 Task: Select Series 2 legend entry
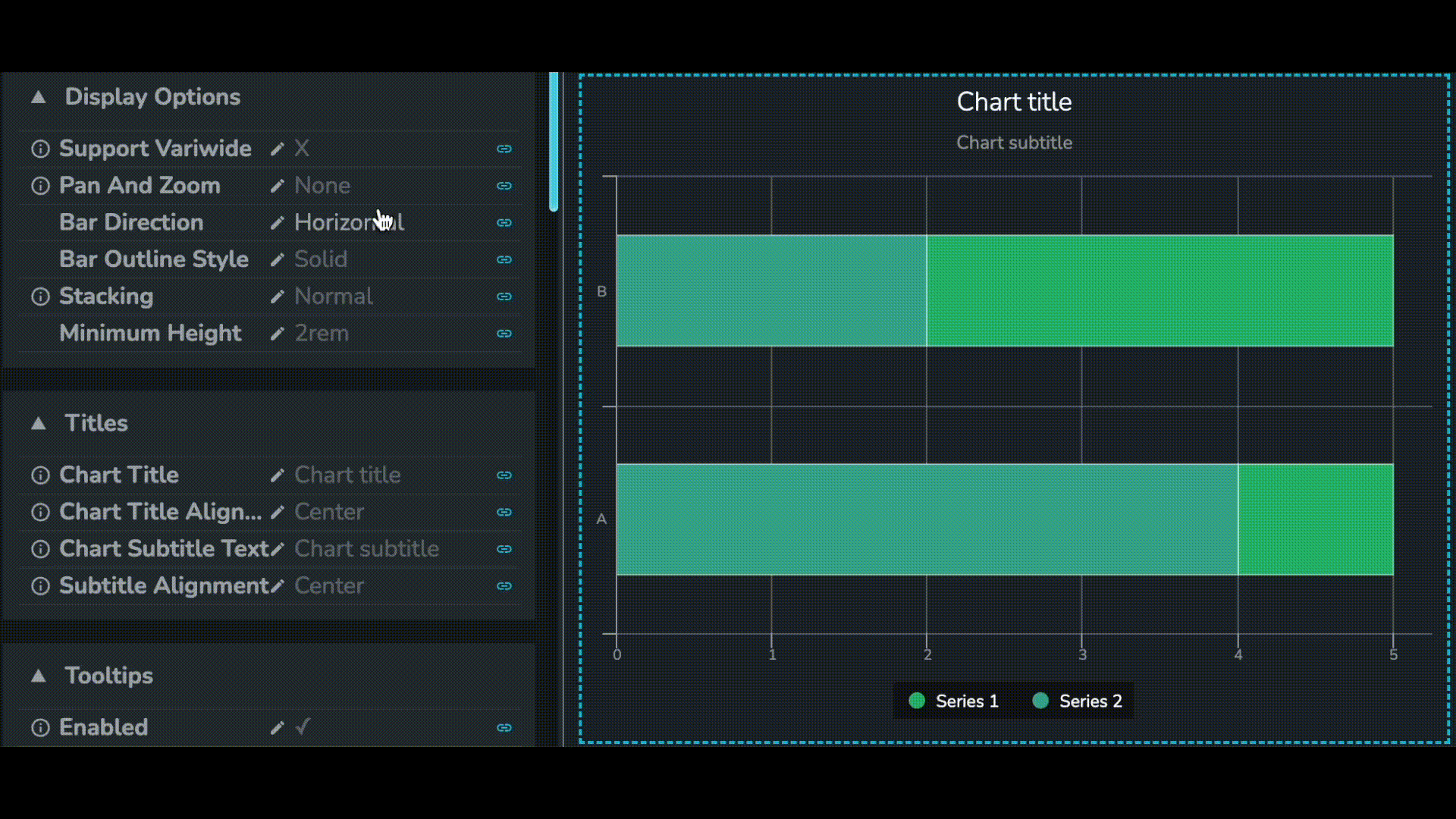coord(1078,701)
